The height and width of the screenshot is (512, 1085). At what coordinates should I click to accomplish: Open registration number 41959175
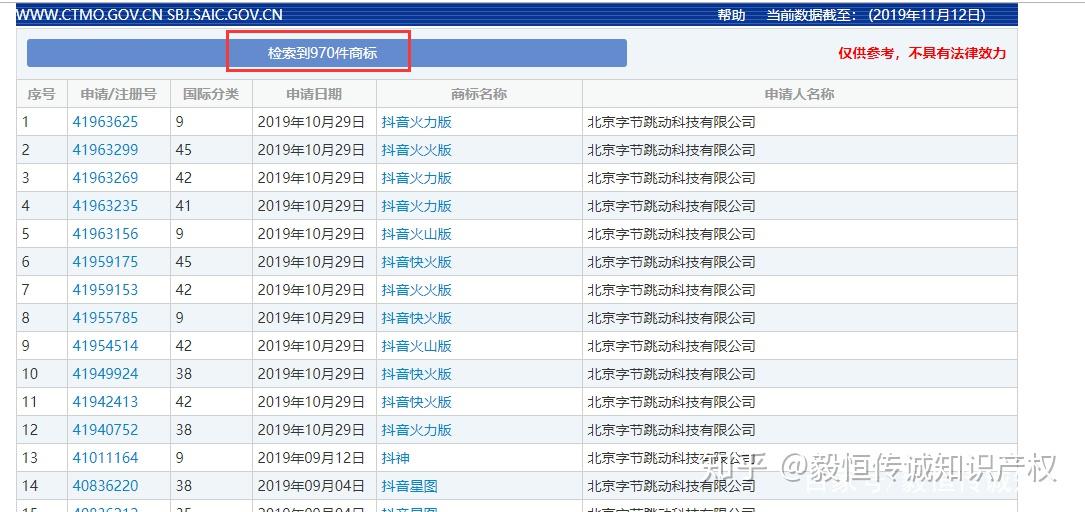click(105, 262)
